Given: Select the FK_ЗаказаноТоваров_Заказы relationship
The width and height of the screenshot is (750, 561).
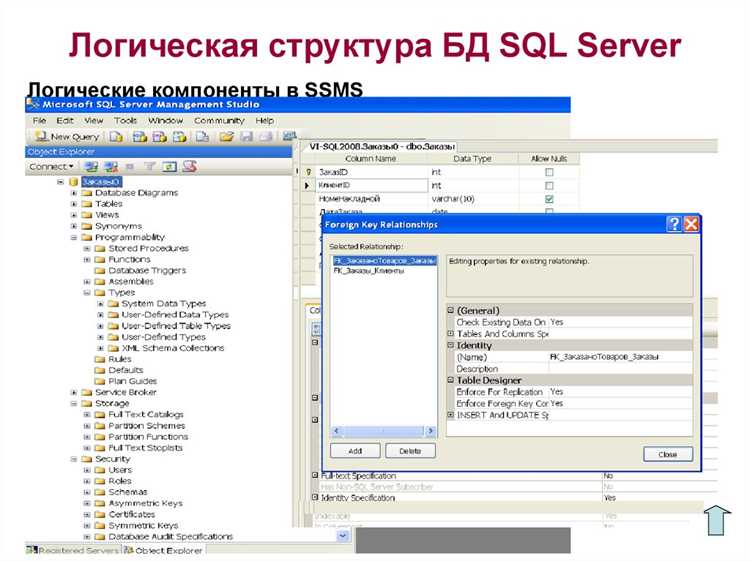Looking at the screenshot, I should tap(385, 261).
